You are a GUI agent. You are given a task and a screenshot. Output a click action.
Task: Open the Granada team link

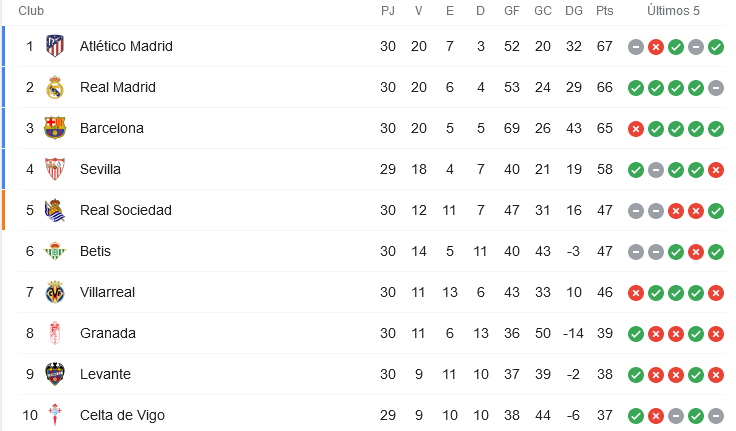click(107, 333)
